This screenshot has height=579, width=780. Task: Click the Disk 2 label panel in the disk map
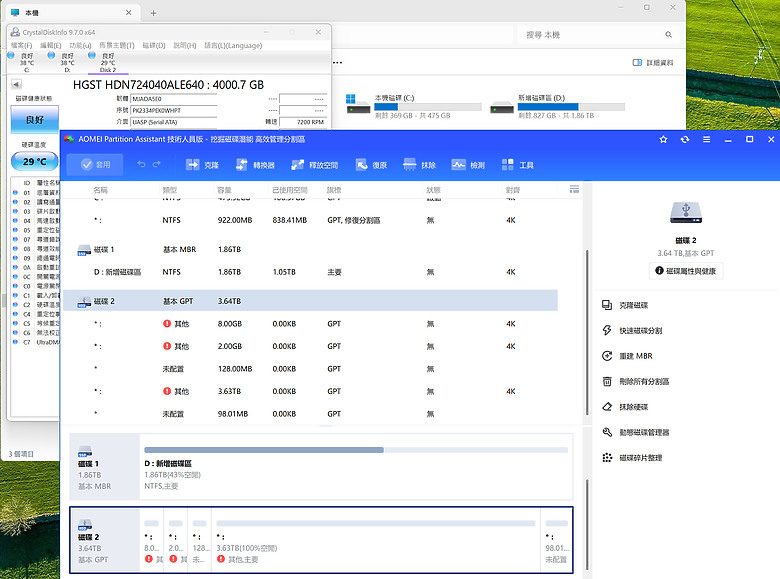pyautogui.click(x=104, y=540)
